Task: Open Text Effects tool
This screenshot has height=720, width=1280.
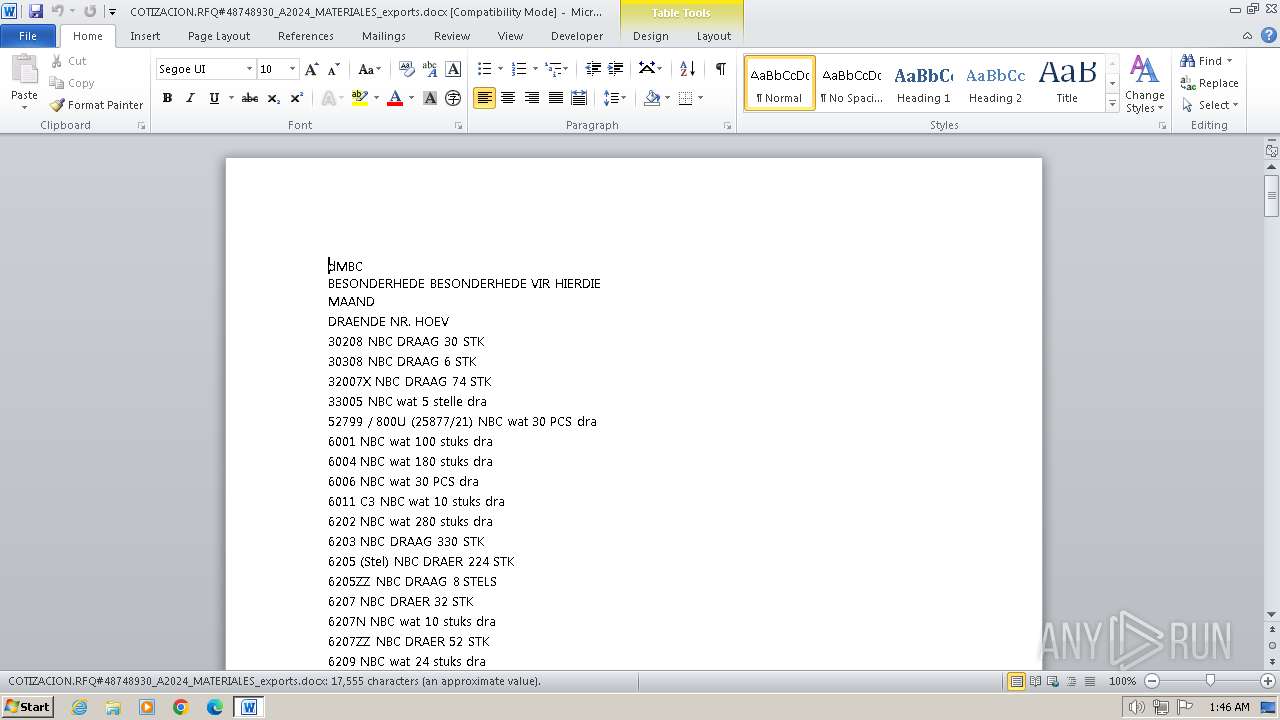Action: point(328,98)
